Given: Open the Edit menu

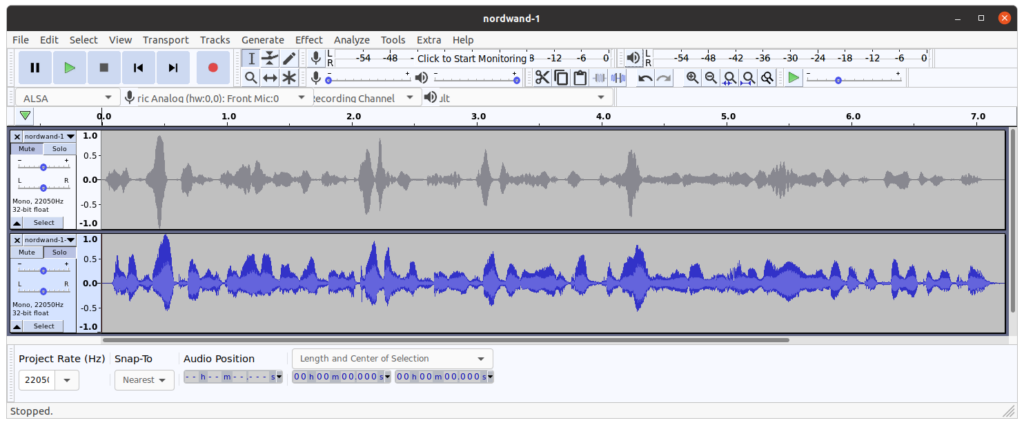Looking at the screenshot, I should (49, 40).
